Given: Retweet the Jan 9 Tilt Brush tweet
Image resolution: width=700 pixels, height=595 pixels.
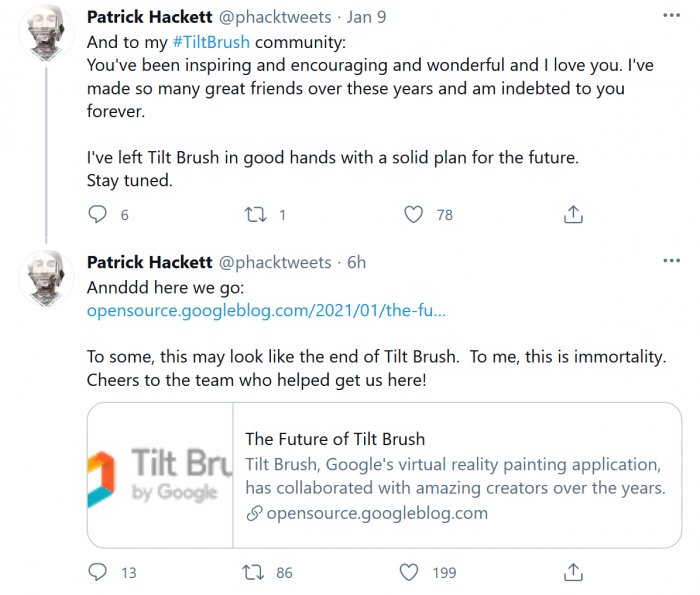Looking at the screenshot, I should coord(255,214).
